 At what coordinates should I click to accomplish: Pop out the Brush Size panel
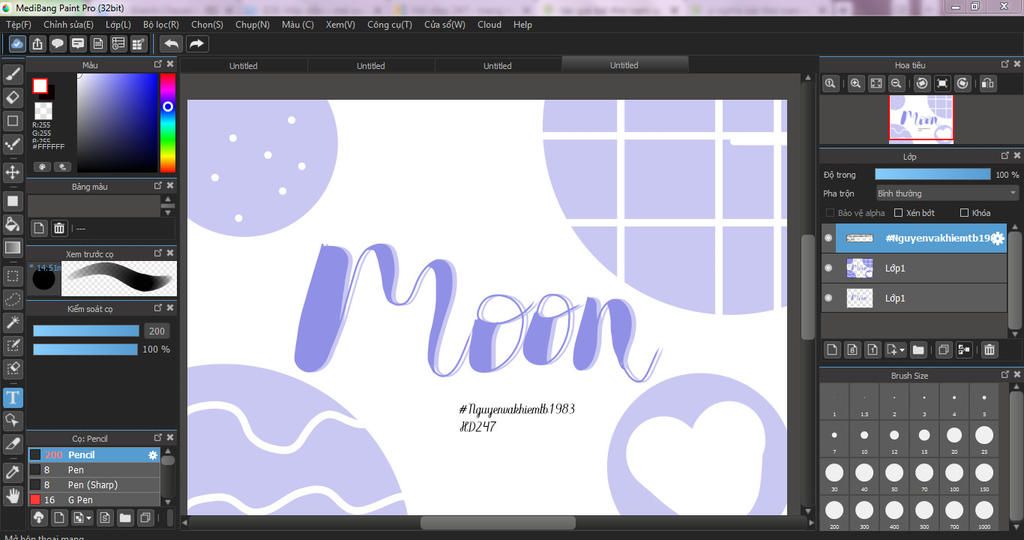(x=1004, y=375)
